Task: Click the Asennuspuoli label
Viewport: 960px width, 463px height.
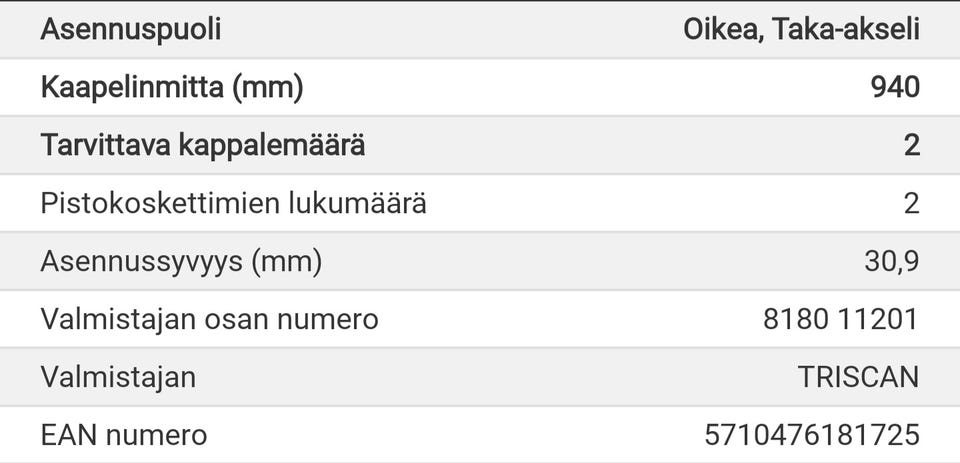Action: (130, 29)
